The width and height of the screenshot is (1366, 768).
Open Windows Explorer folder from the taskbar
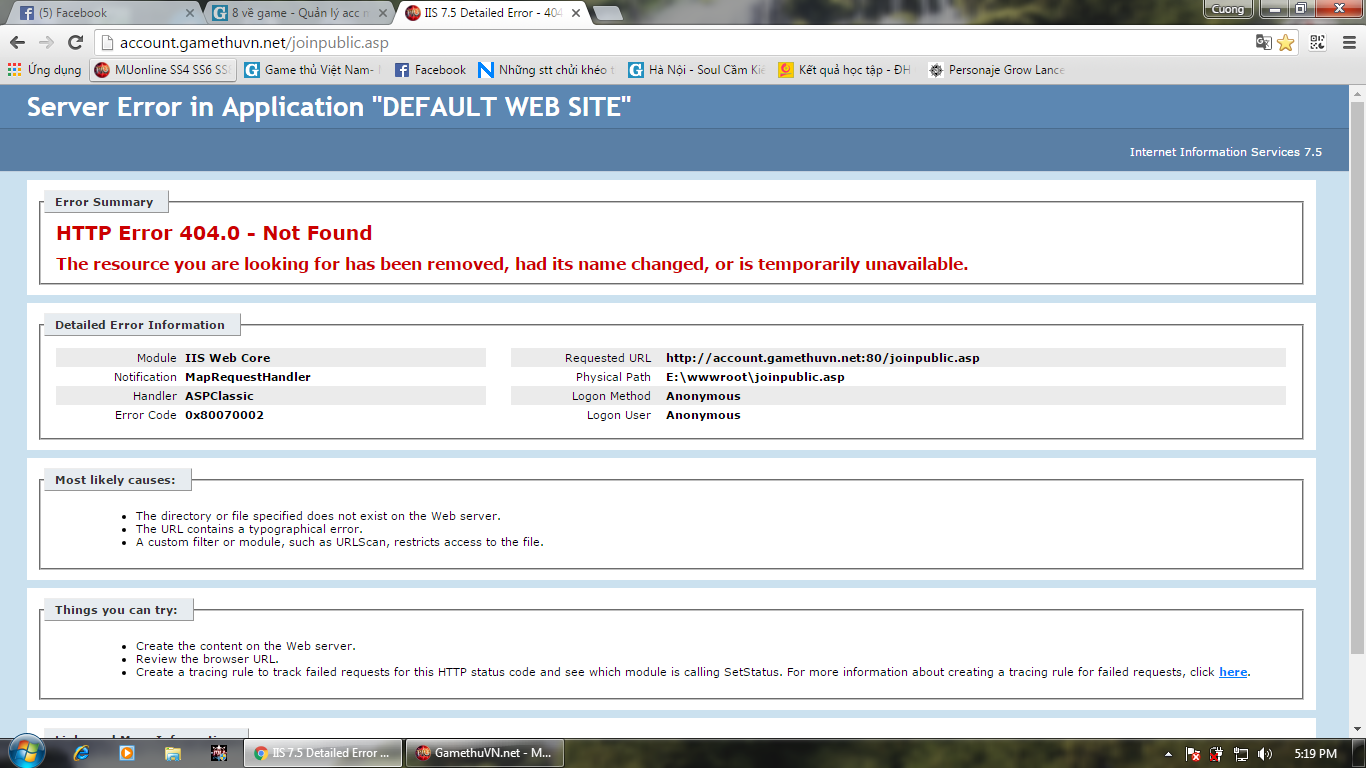click(173, 753)
